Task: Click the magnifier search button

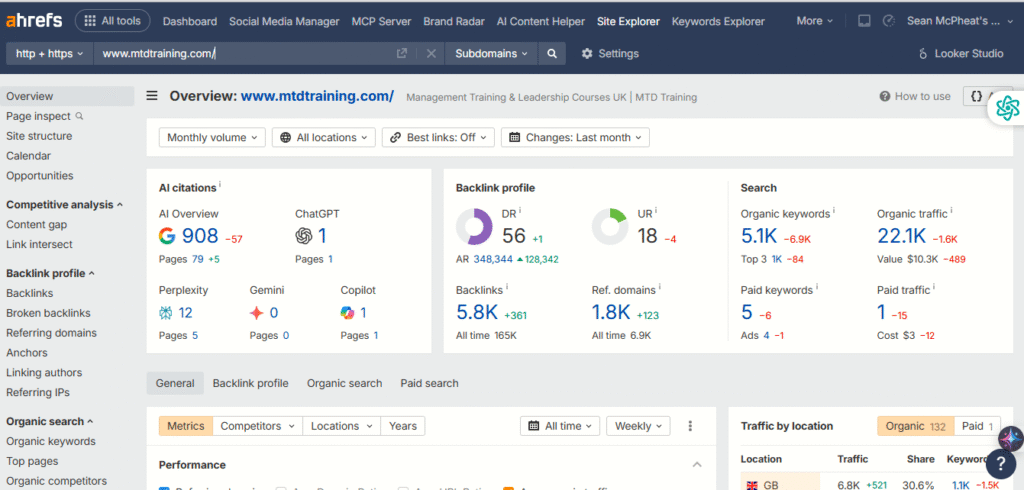Action: (x=551, y=54)
